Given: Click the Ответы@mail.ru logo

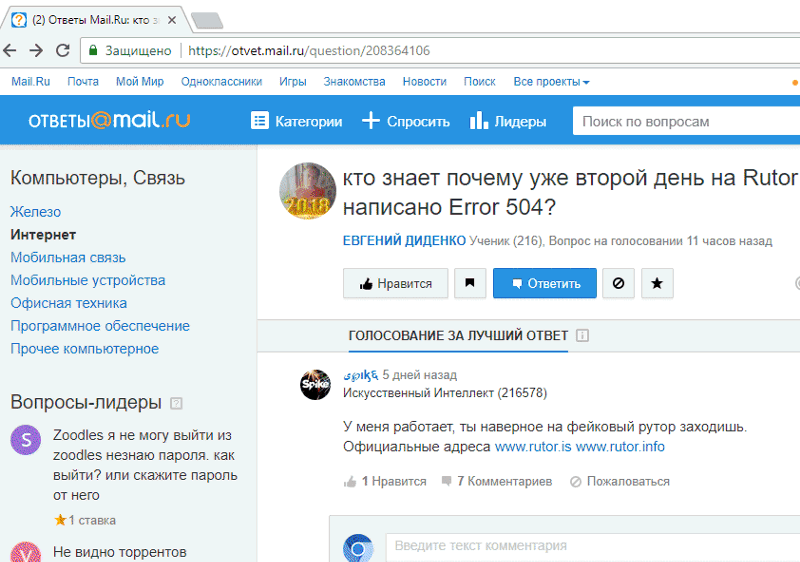Looking at the screenshot, I should click(109, 120).
